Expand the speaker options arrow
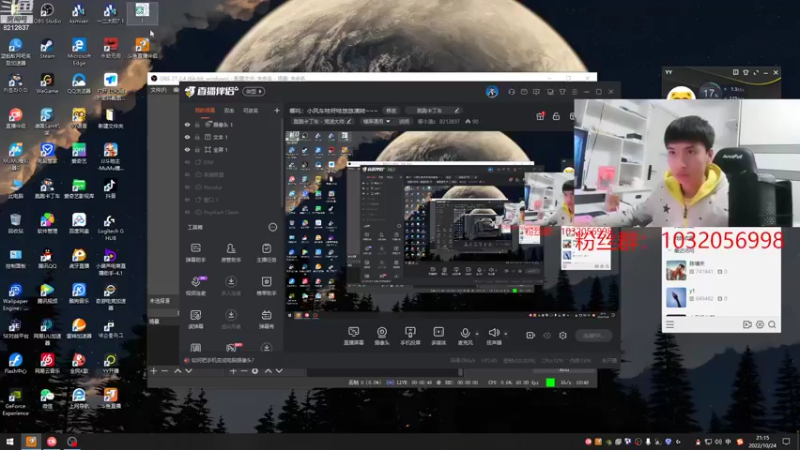Screen dimensions: 800x450 (506, 333)
